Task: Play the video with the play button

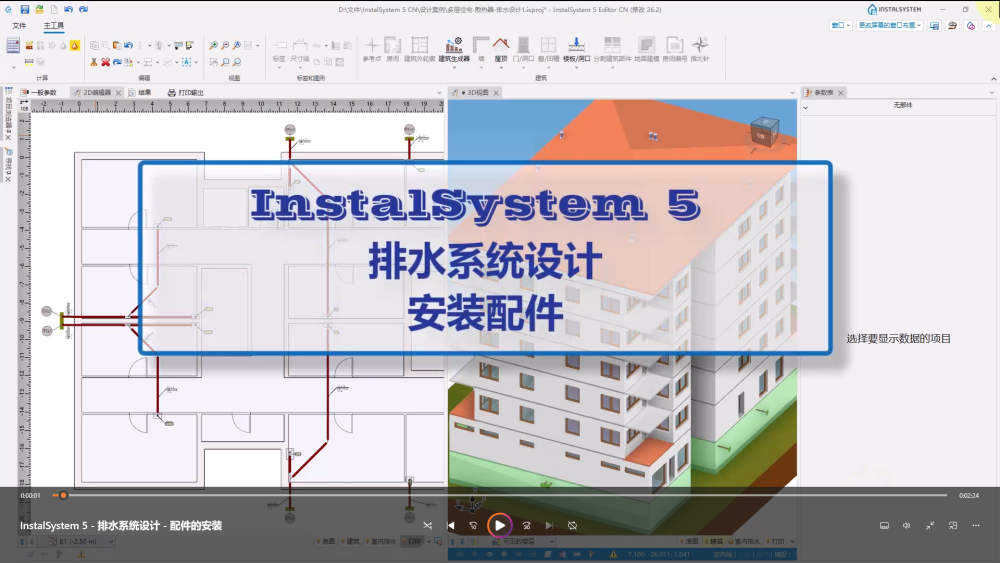Action: tap(500, 525)
